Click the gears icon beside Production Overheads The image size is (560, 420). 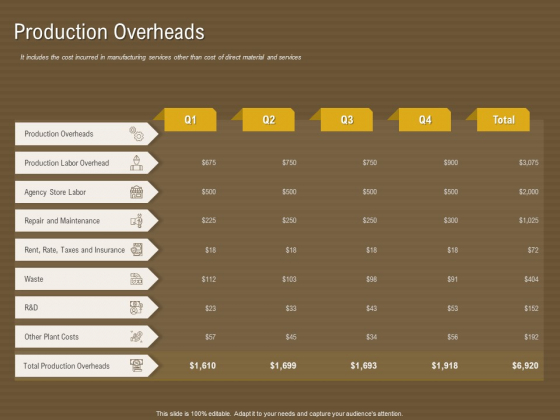click(x=136, y=134)
